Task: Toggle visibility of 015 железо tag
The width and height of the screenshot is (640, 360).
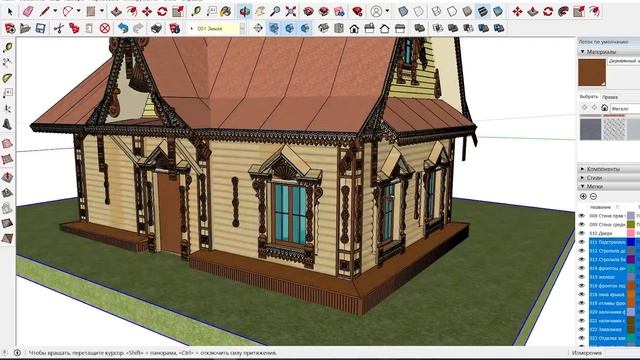Action: click(x=582, y=277)
